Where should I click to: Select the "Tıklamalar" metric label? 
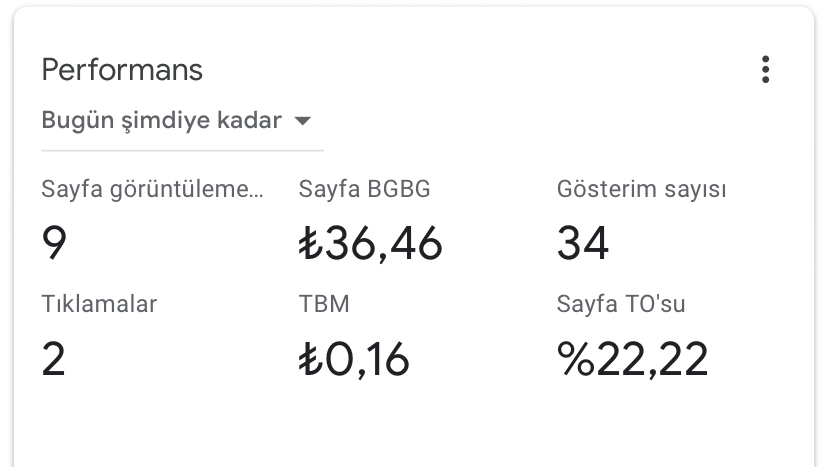point(99,304)
